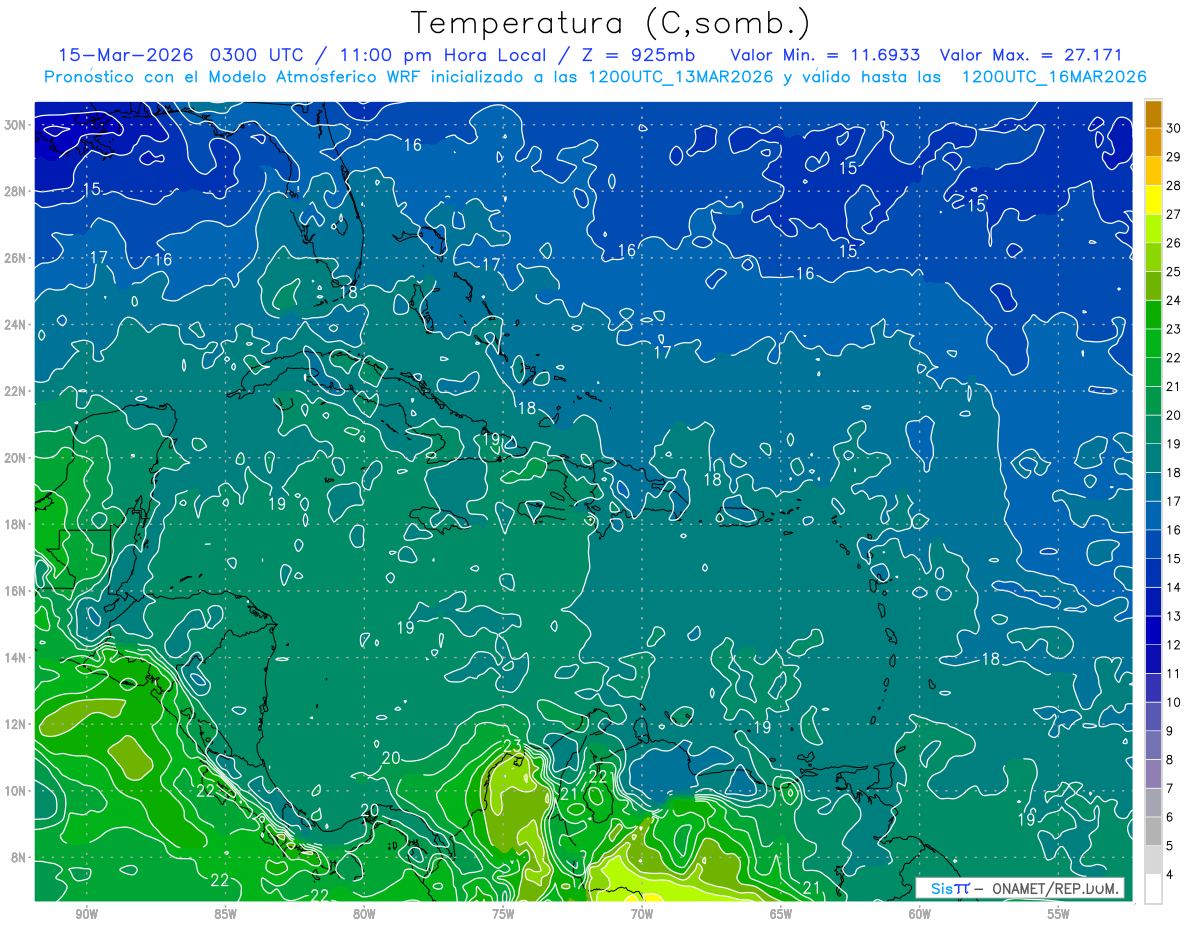Click the 85W longitude axis label
Viewport: 1200px width, 927px height.
225,914
